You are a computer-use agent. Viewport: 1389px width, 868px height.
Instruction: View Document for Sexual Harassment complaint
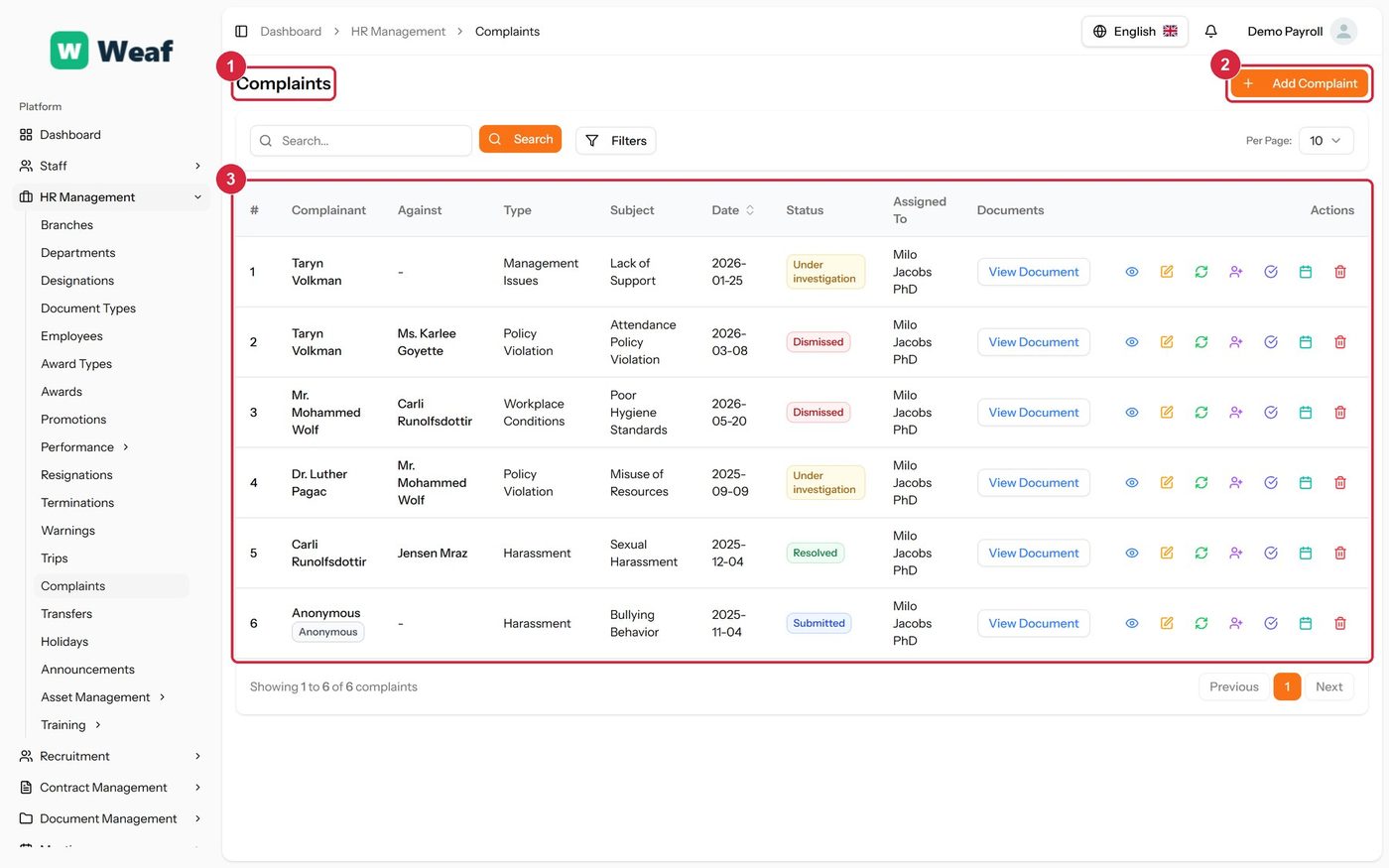point(1033,554)
